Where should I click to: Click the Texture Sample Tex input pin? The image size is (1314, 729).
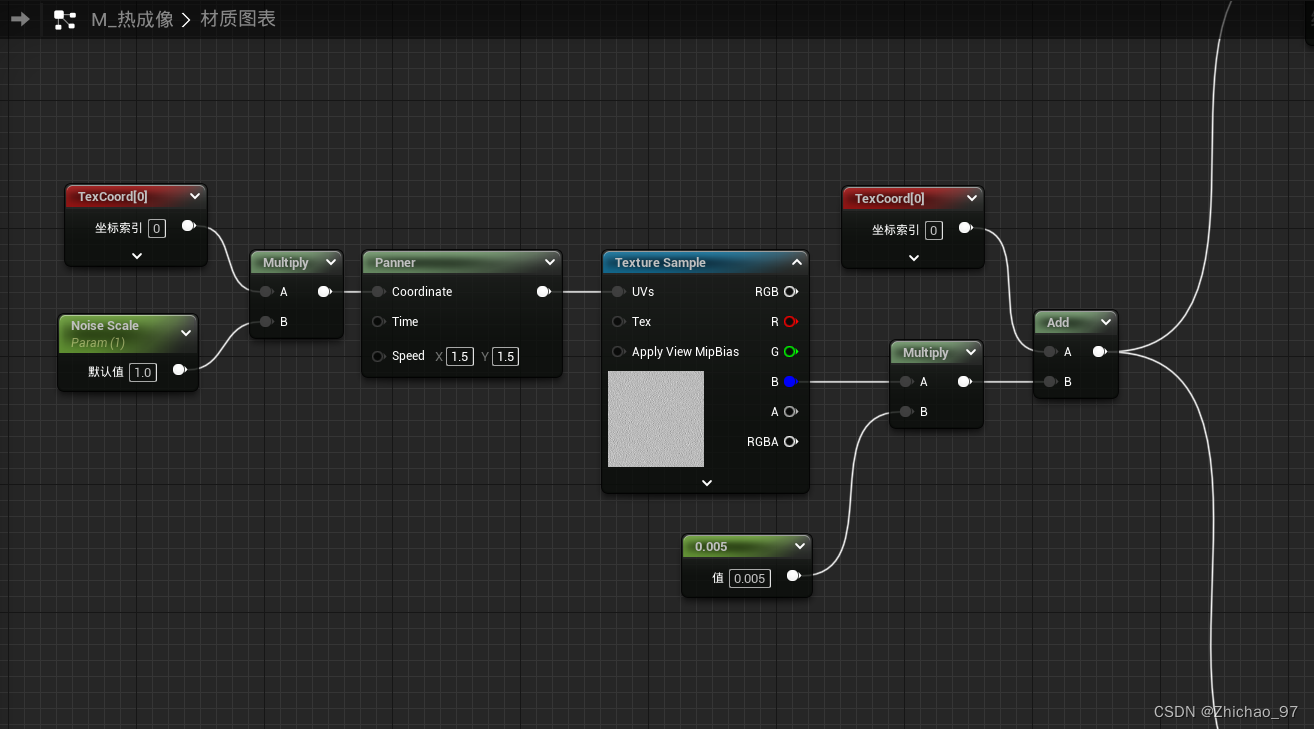tap(618, 322)
